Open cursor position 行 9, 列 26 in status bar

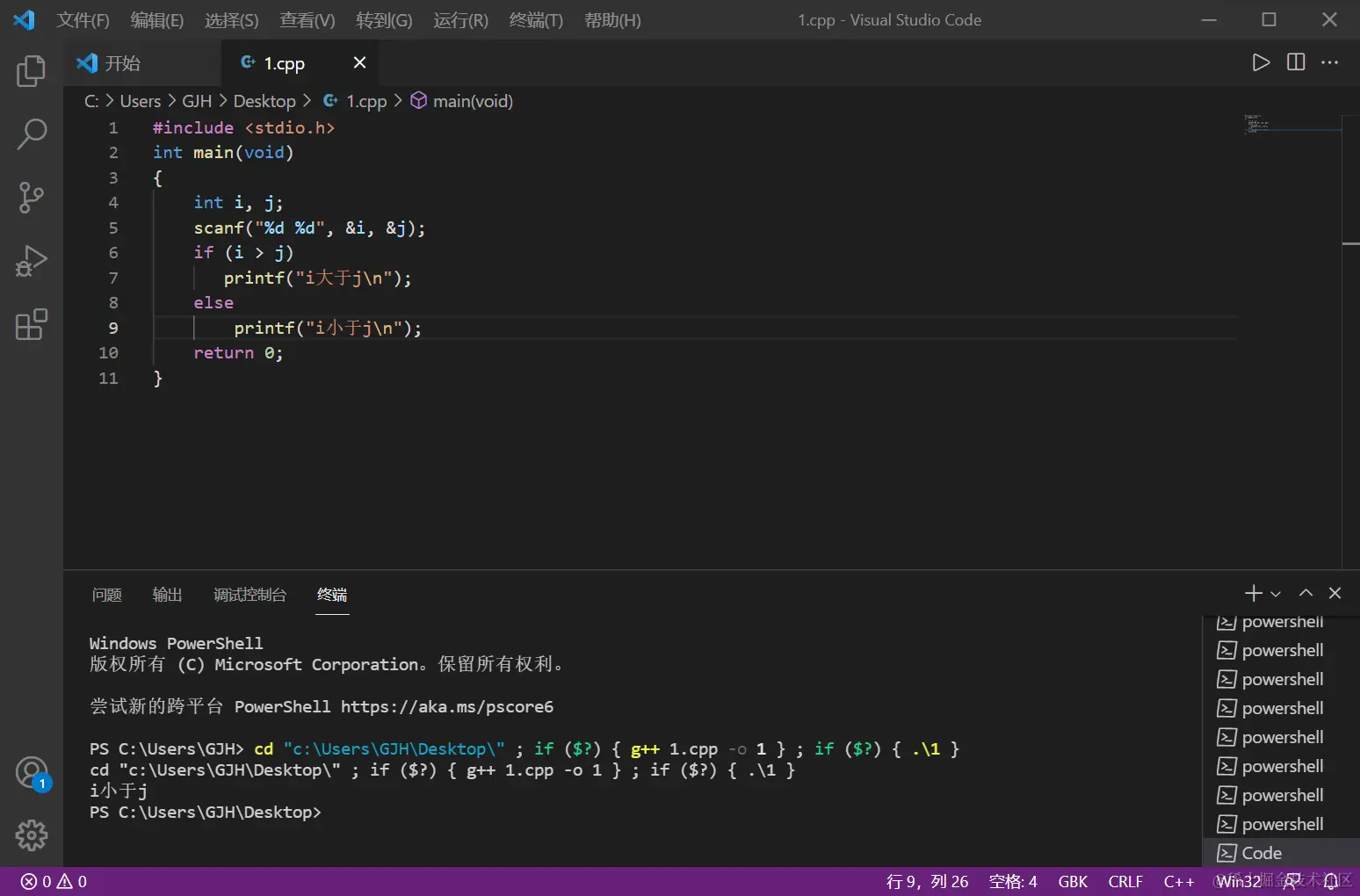click(x=927, y=881)
